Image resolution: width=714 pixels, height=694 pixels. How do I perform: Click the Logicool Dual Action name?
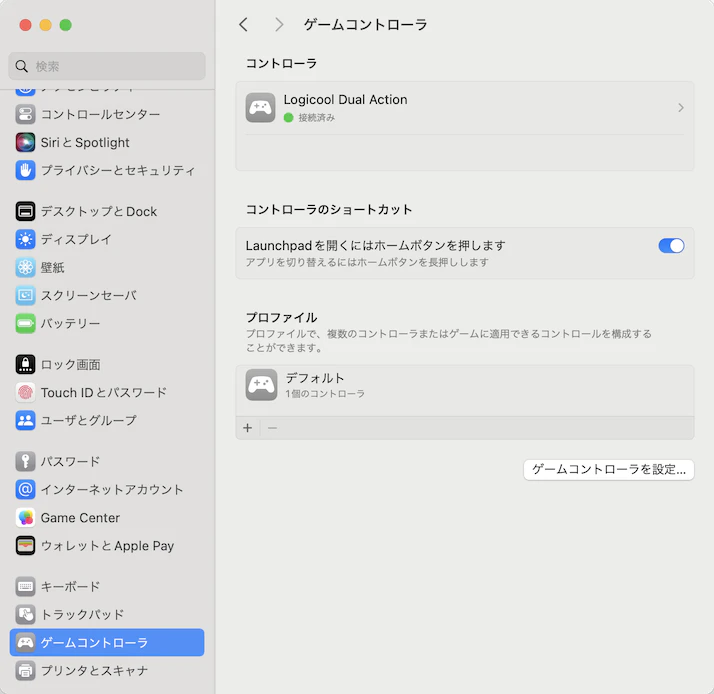345,100
